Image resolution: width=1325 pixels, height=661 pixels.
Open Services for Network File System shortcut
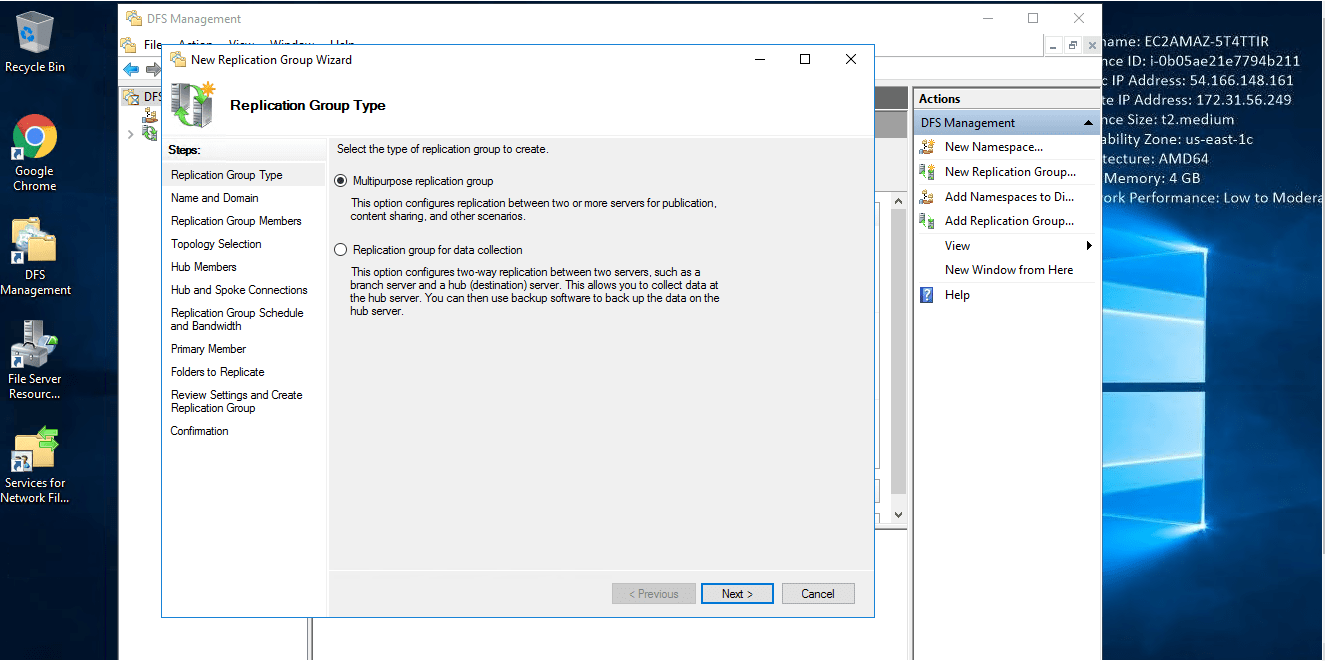click(x=35, y=462)
